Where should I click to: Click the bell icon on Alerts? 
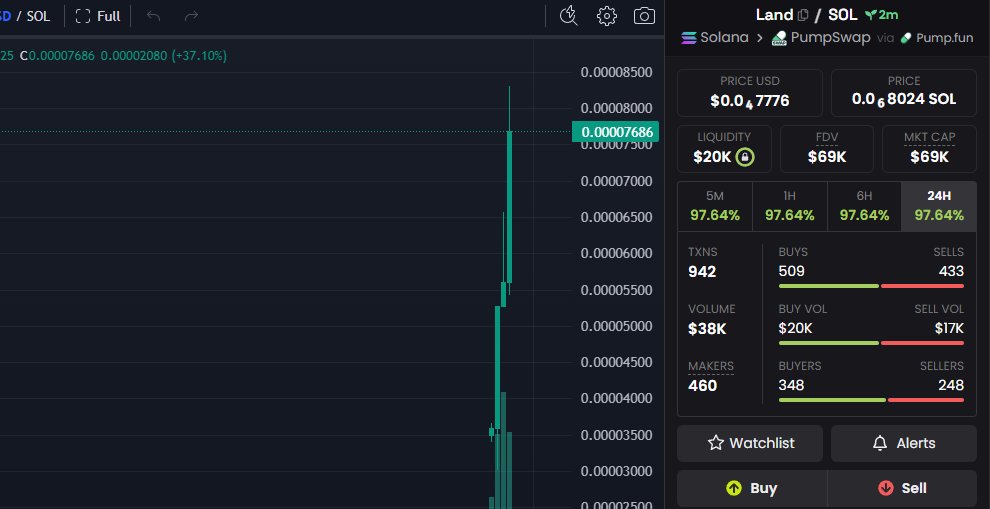click(880, 443)
